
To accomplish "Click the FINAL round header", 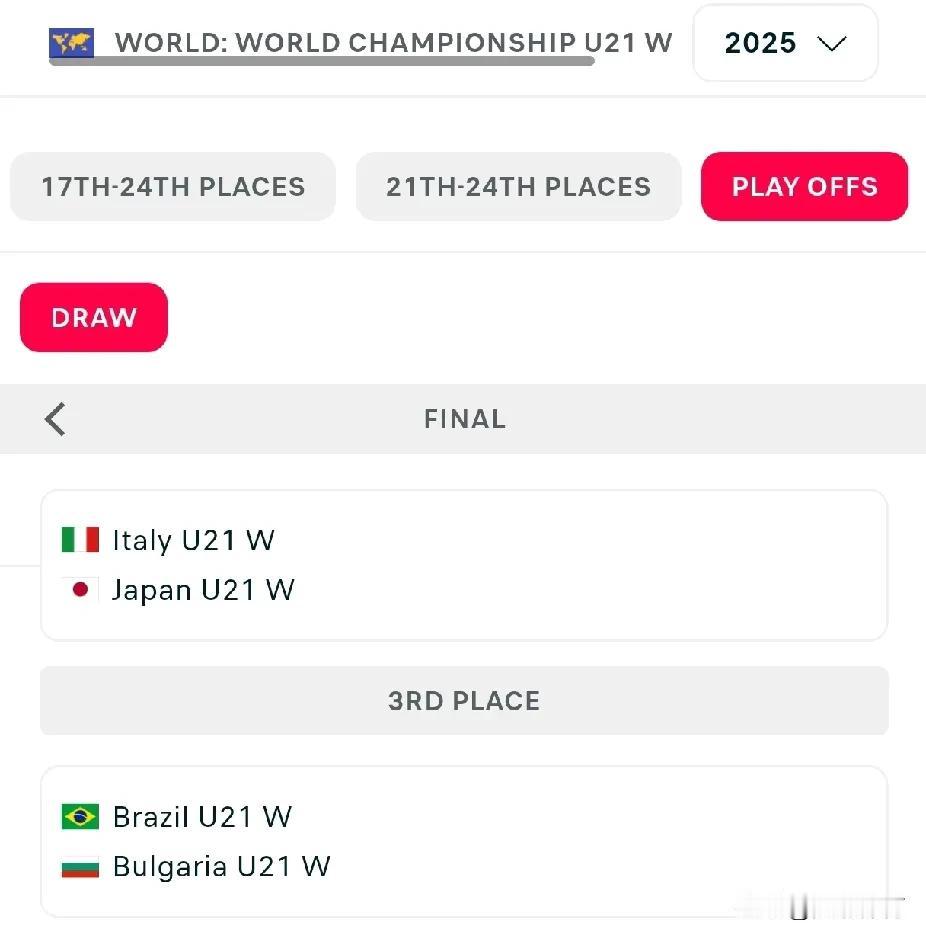I will (465, 419).
